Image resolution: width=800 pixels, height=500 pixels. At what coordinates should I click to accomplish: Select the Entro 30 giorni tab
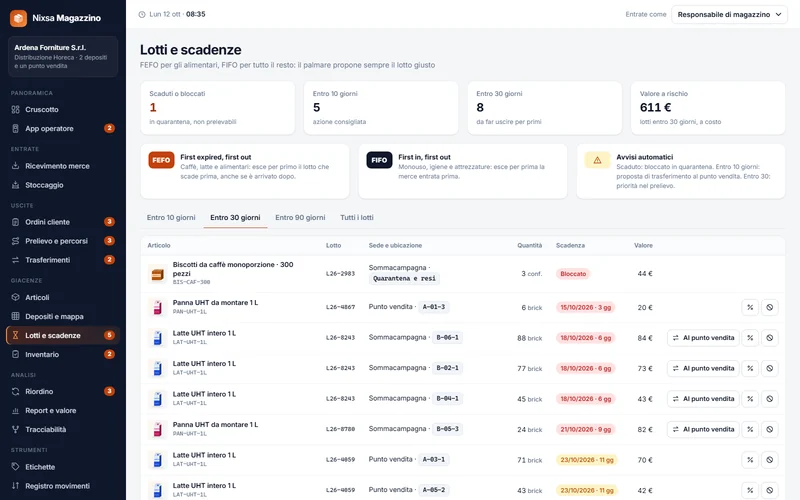(x=235, y=217)
